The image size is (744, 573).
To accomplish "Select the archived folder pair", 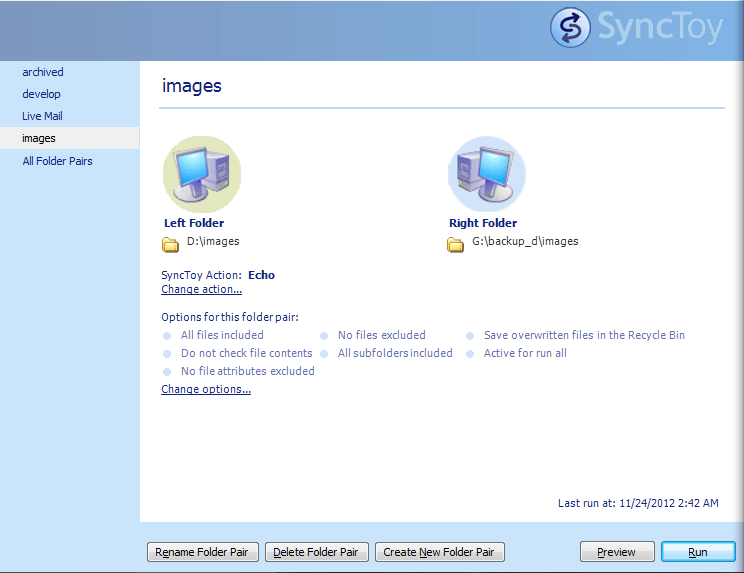I will (x=43, y=72).
